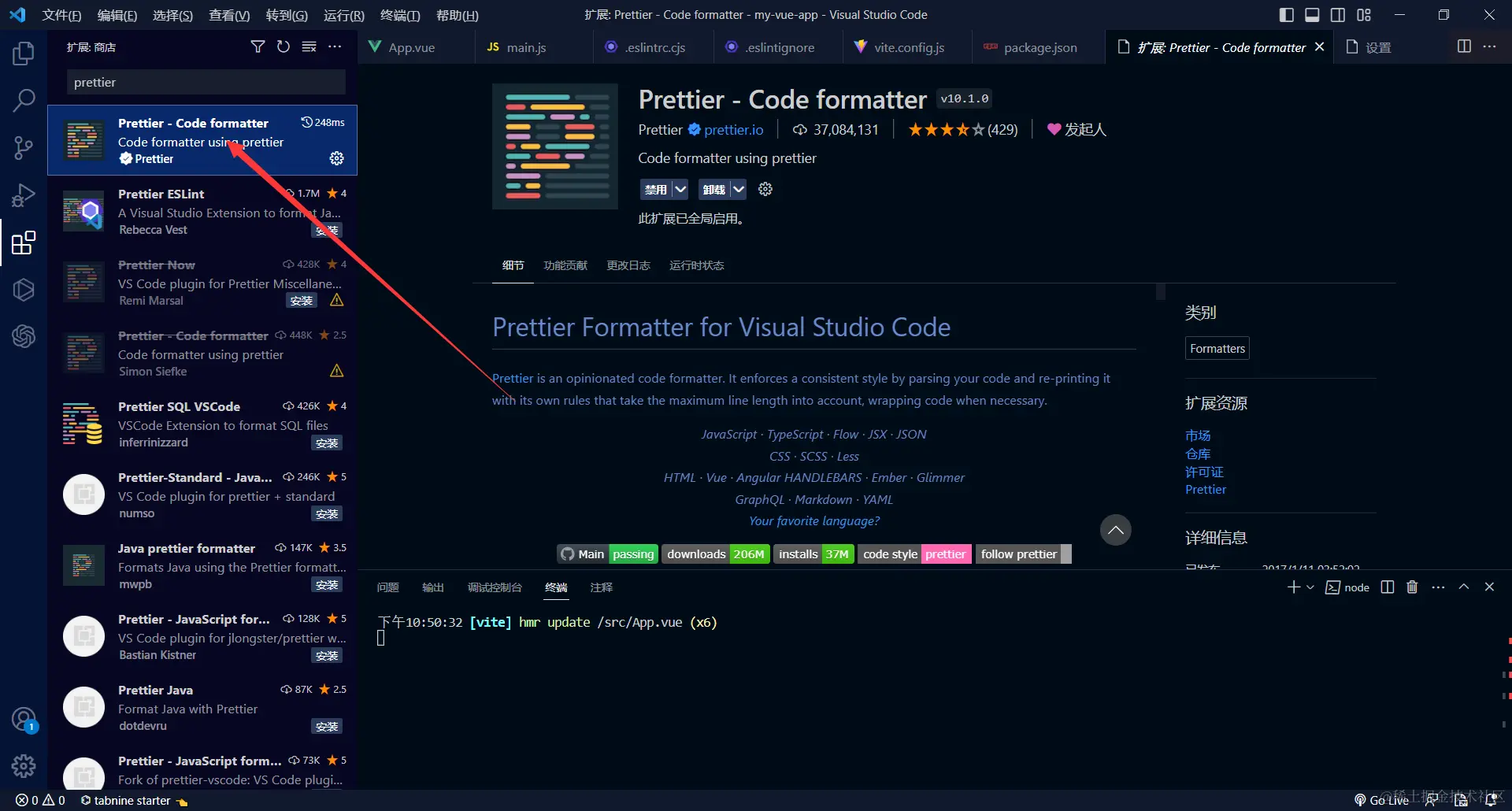This screenshot has height=811, width=1512.
Task: Switch to the .eslintrc.cjs tab
Action: pos(654,47)
